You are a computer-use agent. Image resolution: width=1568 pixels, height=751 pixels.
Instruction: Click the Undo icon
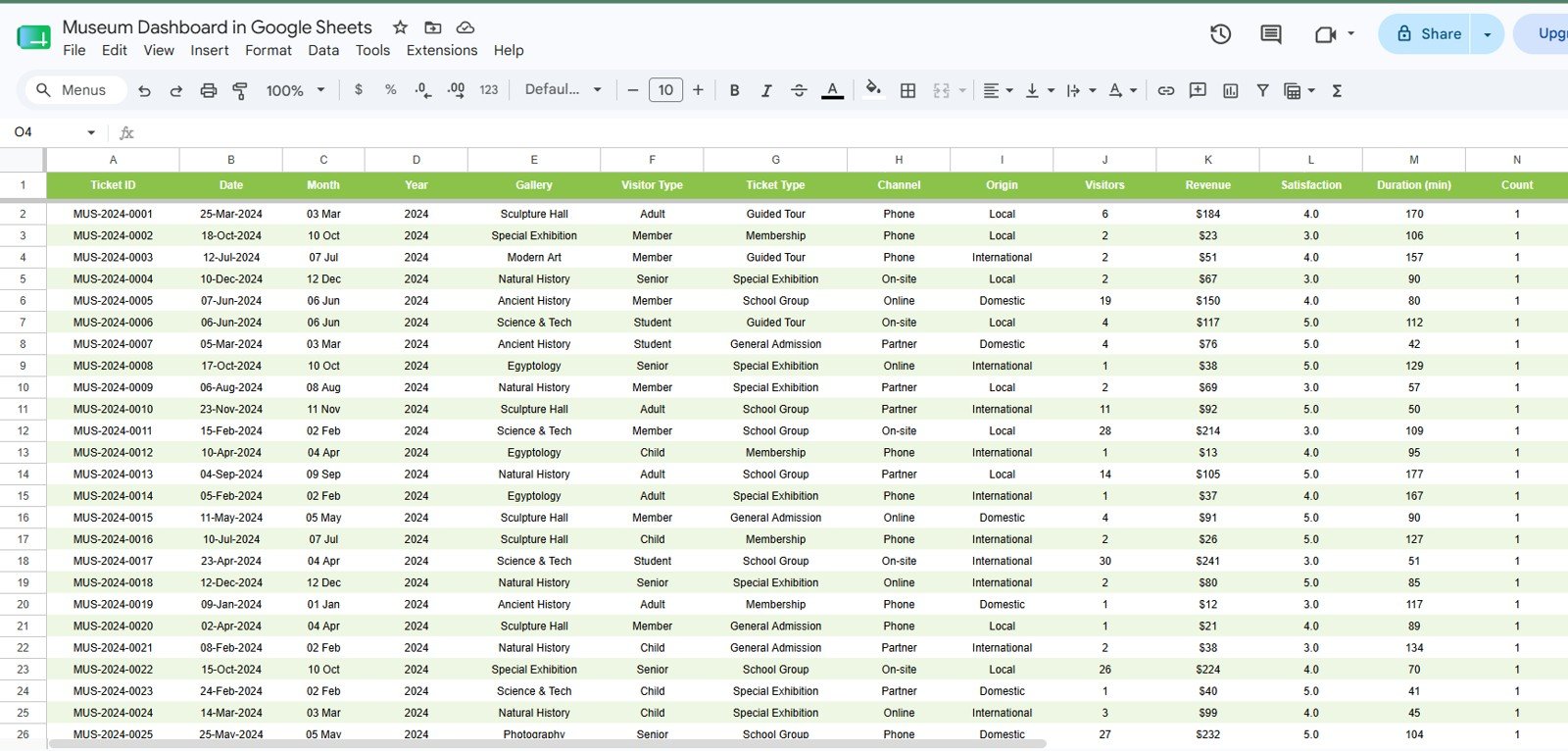(x=144, y=90)
